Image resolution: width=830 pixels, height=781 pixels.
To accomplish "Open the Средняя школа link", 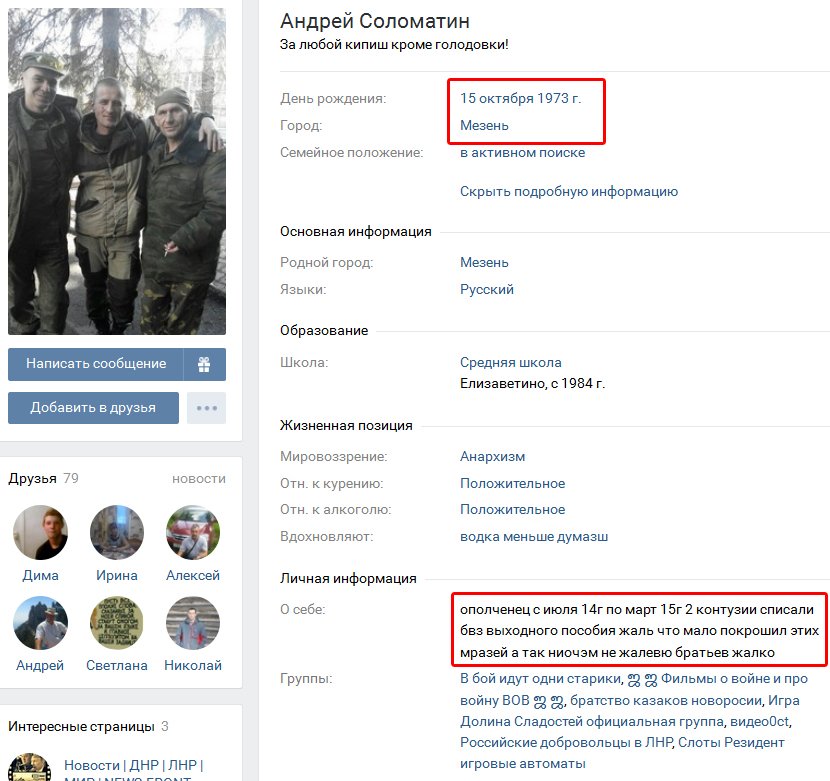I will [510, 363].
